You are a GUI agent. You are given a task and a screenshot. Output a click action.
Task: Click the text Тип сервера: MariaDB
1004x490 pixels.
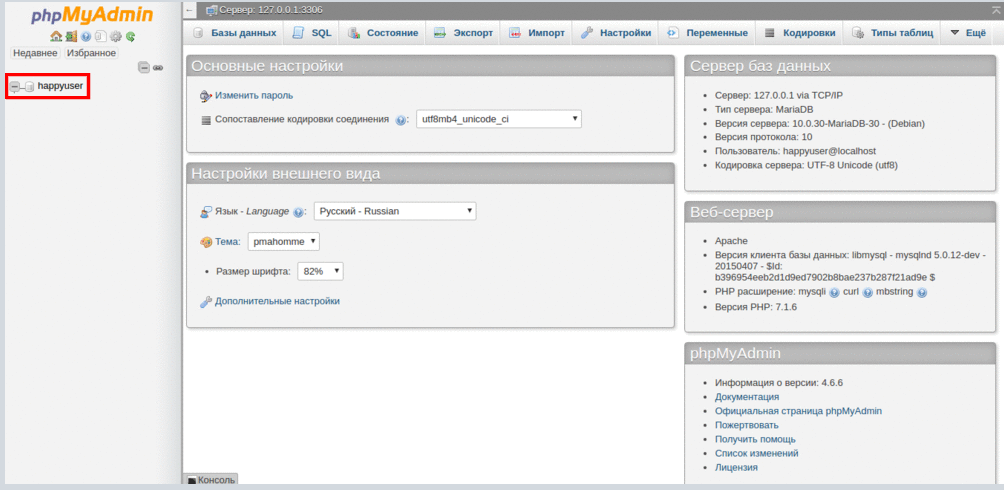pyautogui.click(x=765, y=109)
